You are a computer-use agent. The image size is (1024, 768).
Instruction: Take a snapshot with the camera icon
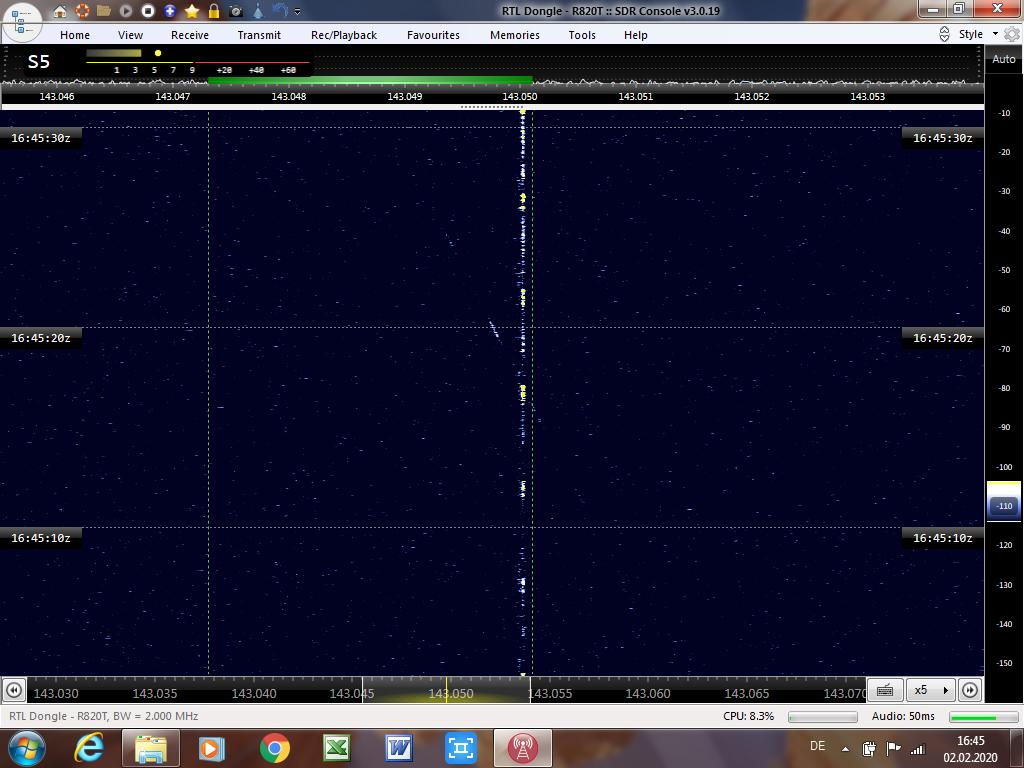click(x=236, y=11)
